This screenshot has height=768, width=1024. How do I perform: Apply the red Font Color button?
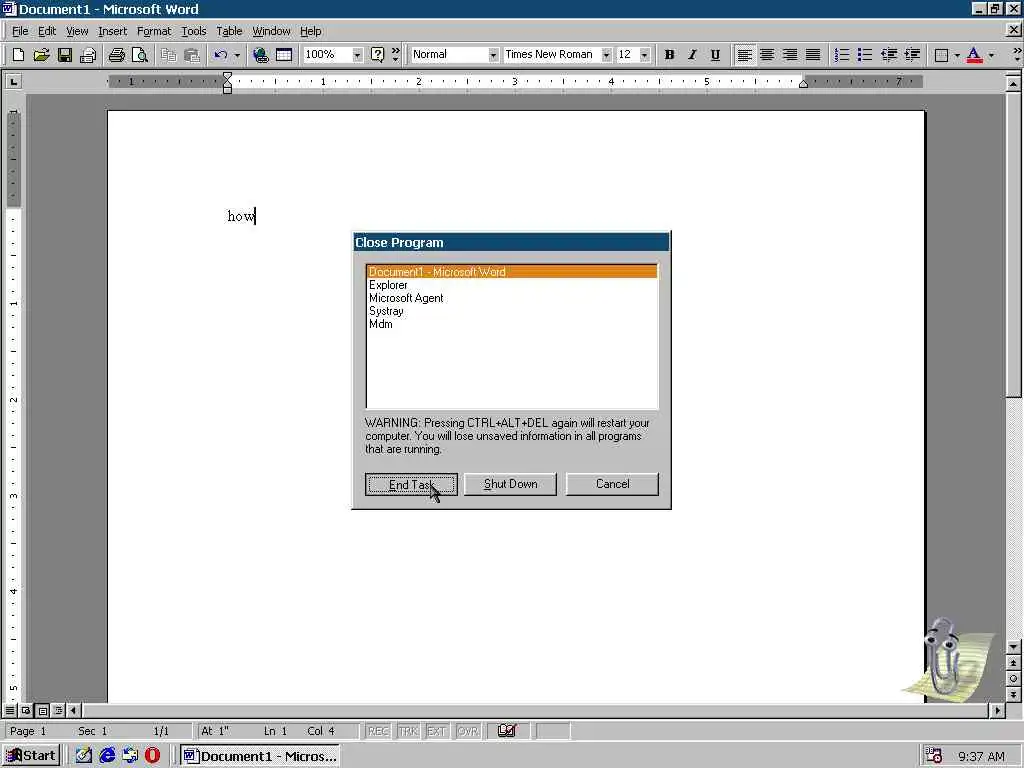[x=974, y=55]
